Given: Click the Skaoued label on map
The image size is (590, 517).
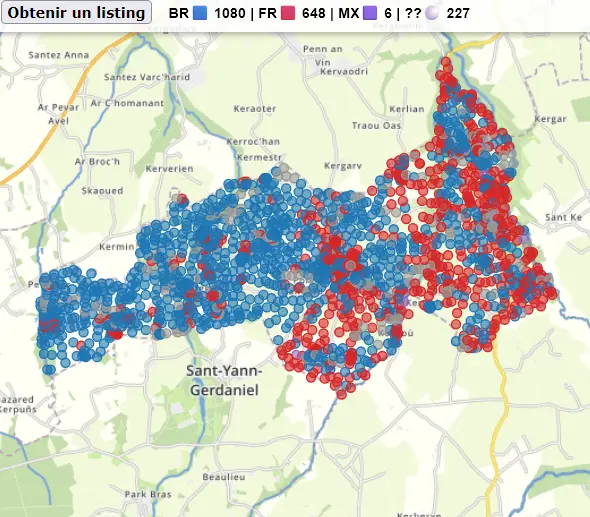Looking at the screenshot, I should tap(102, 191).
